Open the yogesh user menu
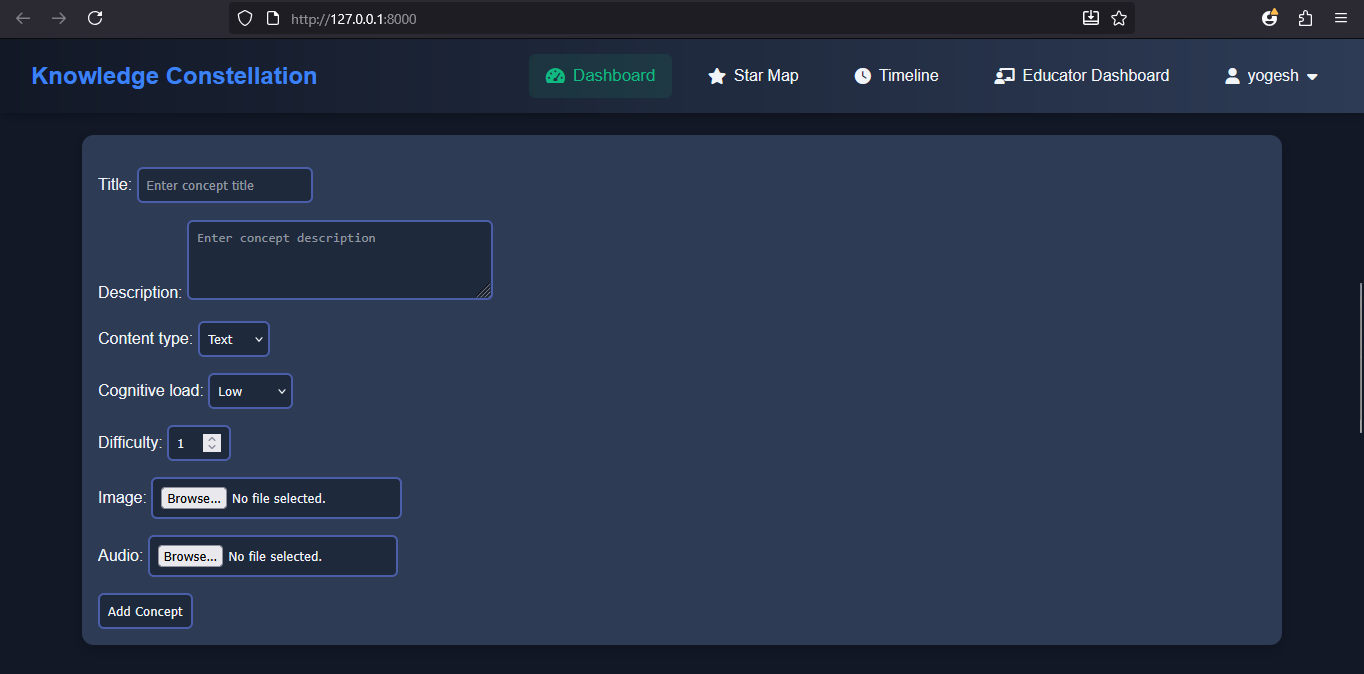Image resolution: width=1364 pixels, height=674 pixels. (1271, 76)
